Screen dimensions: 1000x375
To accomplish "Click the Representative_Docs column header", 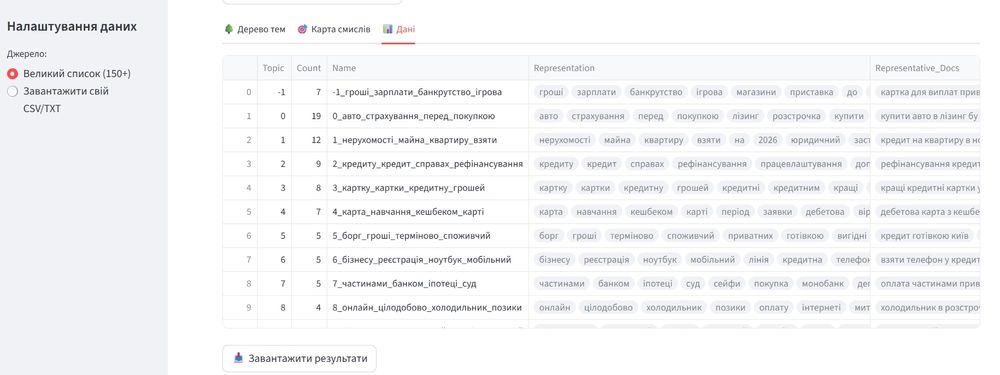I will coord(925,68).
